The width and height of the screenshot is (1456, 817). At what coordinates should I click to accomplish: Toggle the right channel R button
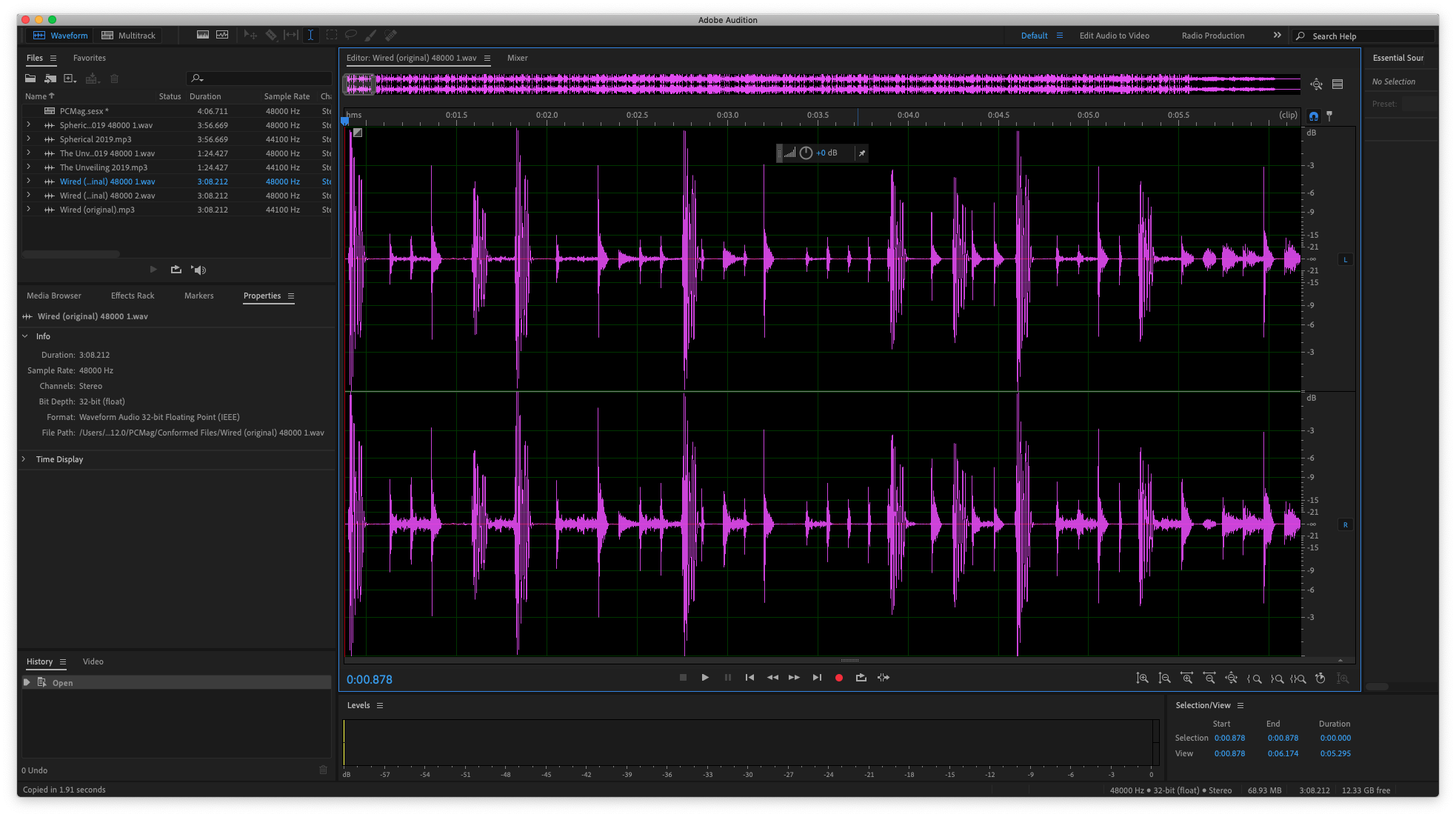1346,524
